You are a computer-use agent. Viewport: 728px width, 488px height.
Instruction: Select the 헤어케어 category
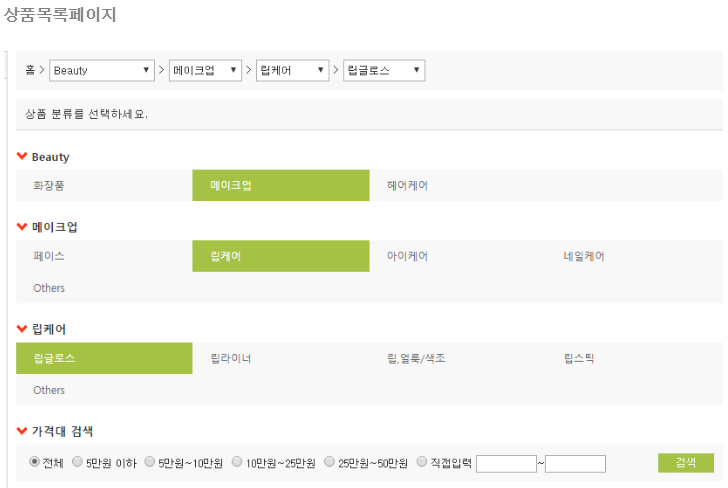[x=407, y=185]
